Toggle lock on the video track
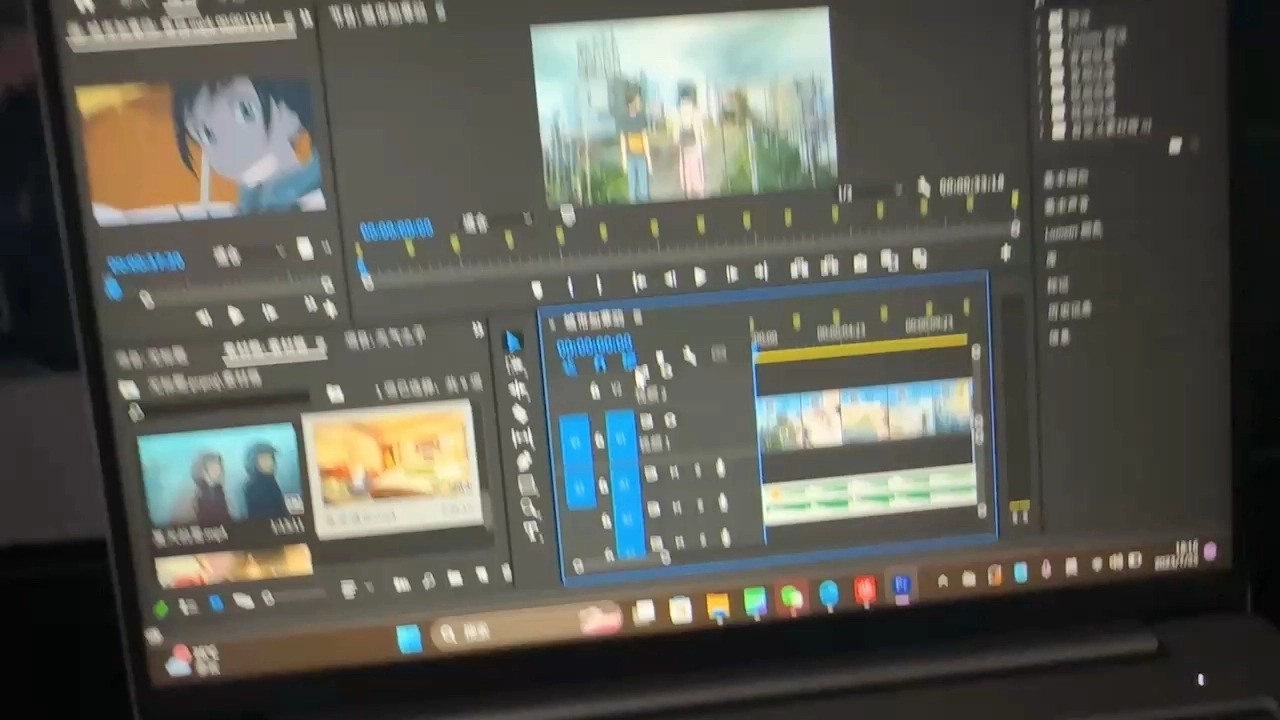The width and height of the screenshot is (1280, 720). pyautogui.click(x=598, y=439)
